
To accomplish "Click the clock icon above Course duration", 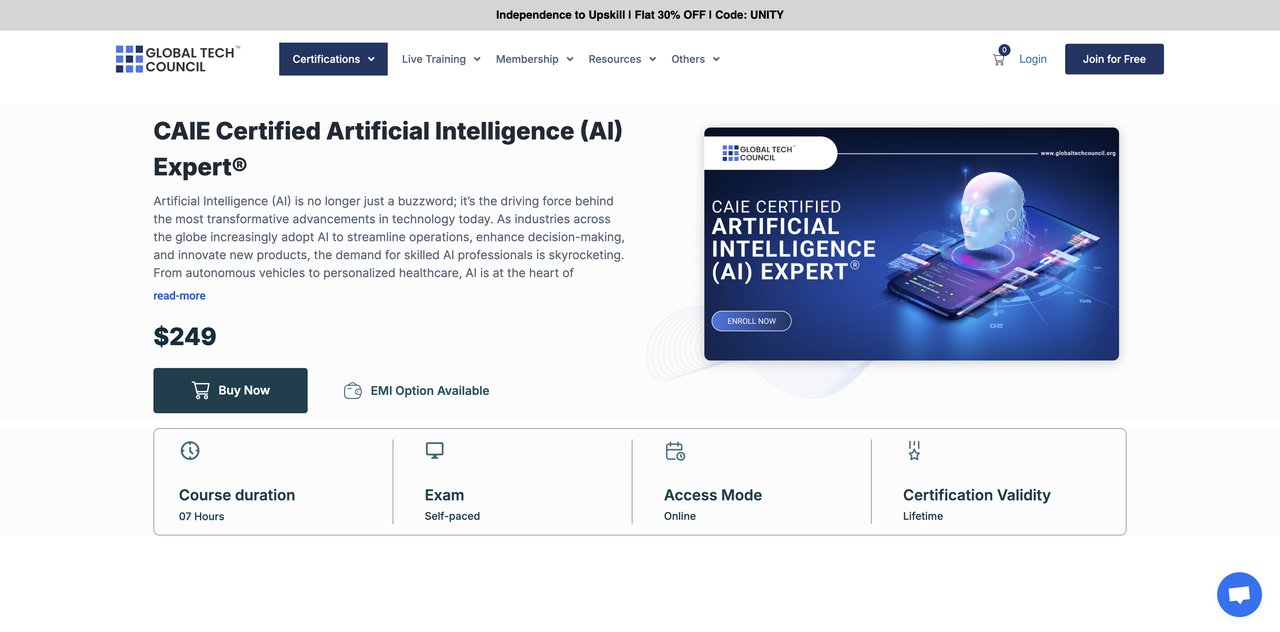I will [x=190, y=451].
